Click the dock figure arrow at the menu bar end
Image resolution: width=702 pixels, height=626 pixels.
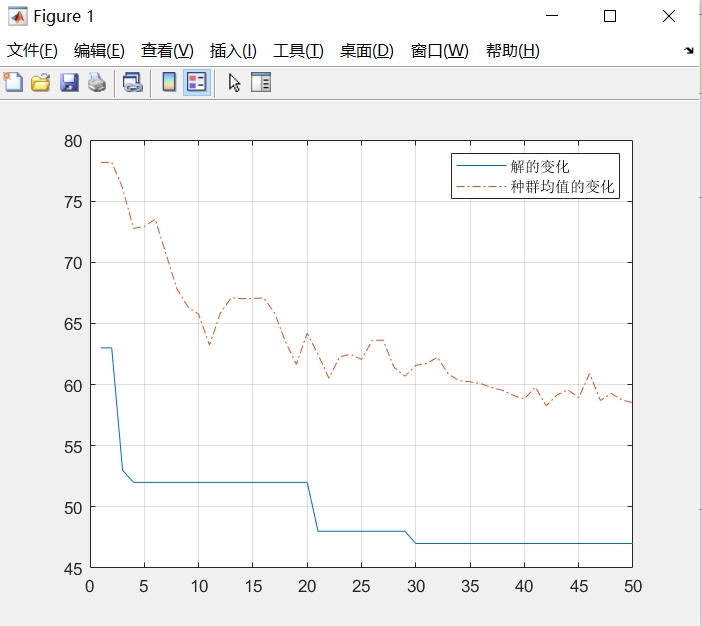click(x=689, y=51)
